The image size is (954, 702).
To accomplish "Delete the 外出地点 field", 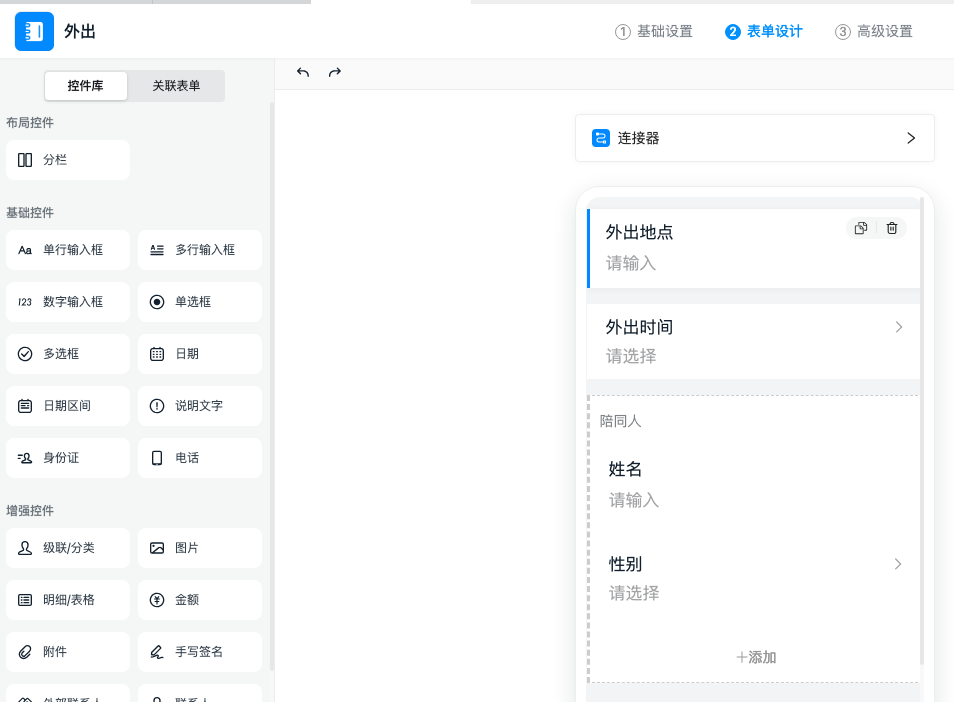I will pos(892,228).
